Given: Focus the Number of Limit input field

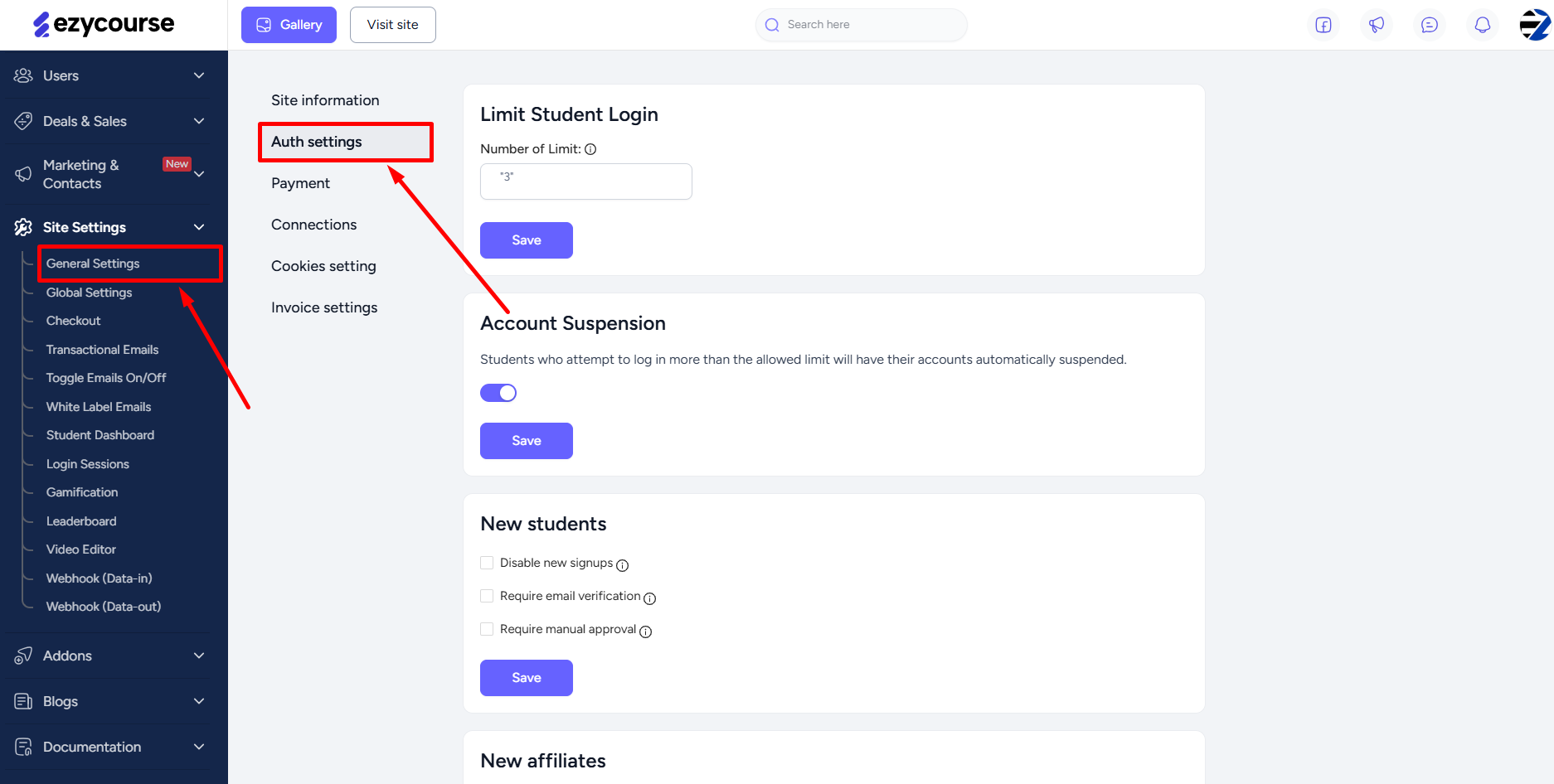Looking at the screenshot, I should (x=586, y=181).
